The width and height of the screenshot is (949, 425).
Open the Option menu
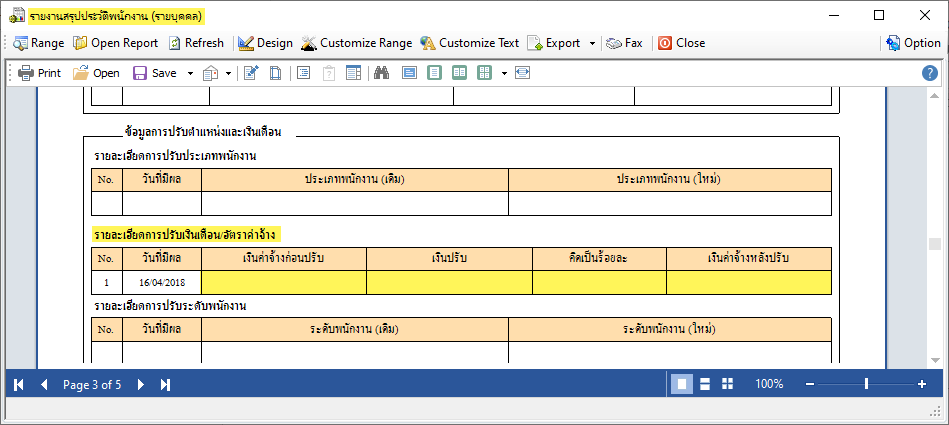913,43
